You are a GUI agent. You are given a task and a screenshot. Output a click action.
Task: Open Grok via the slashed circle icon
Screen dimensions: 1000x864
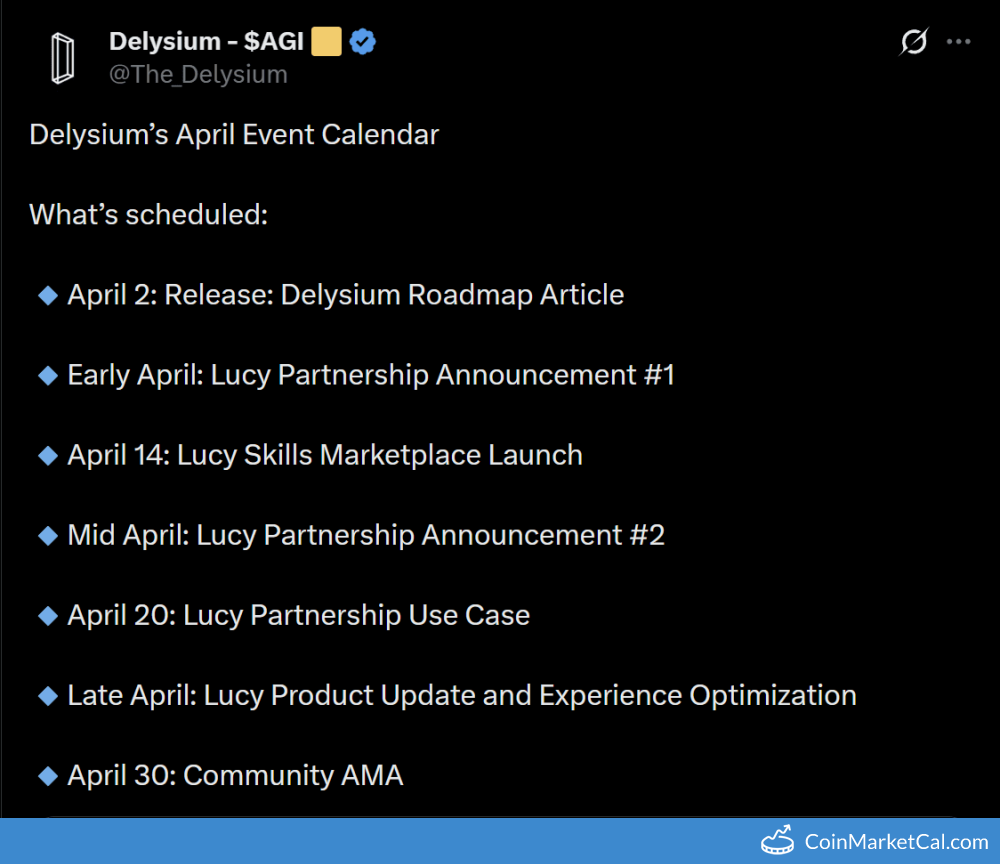pos(913,42)
